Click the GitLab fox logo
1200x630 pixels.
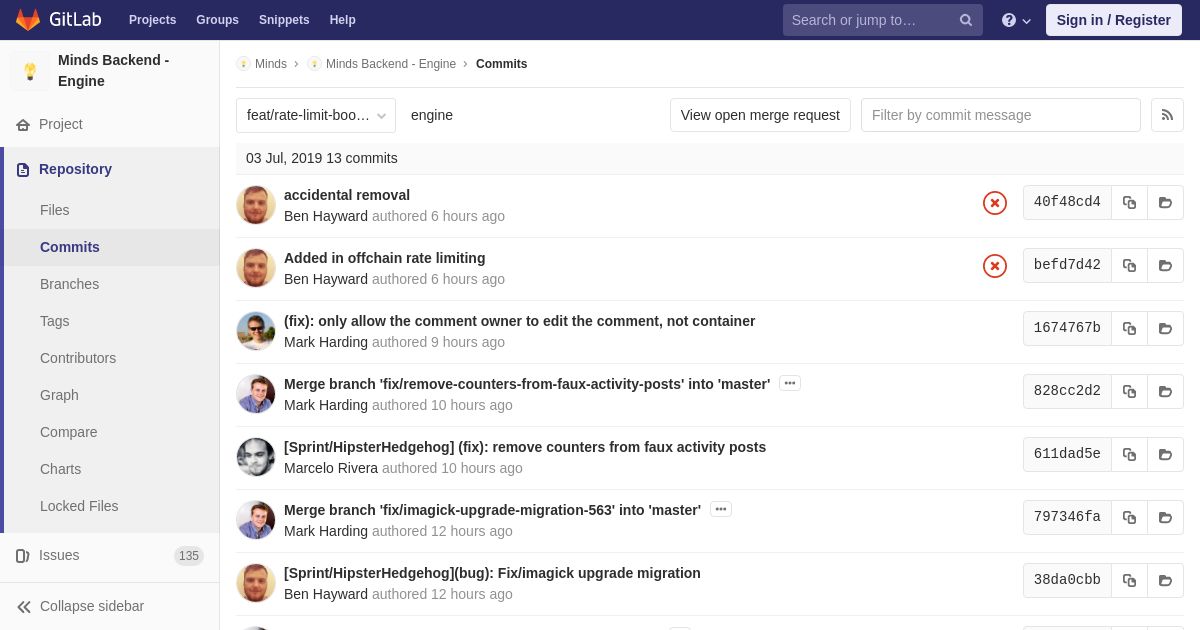28,20
